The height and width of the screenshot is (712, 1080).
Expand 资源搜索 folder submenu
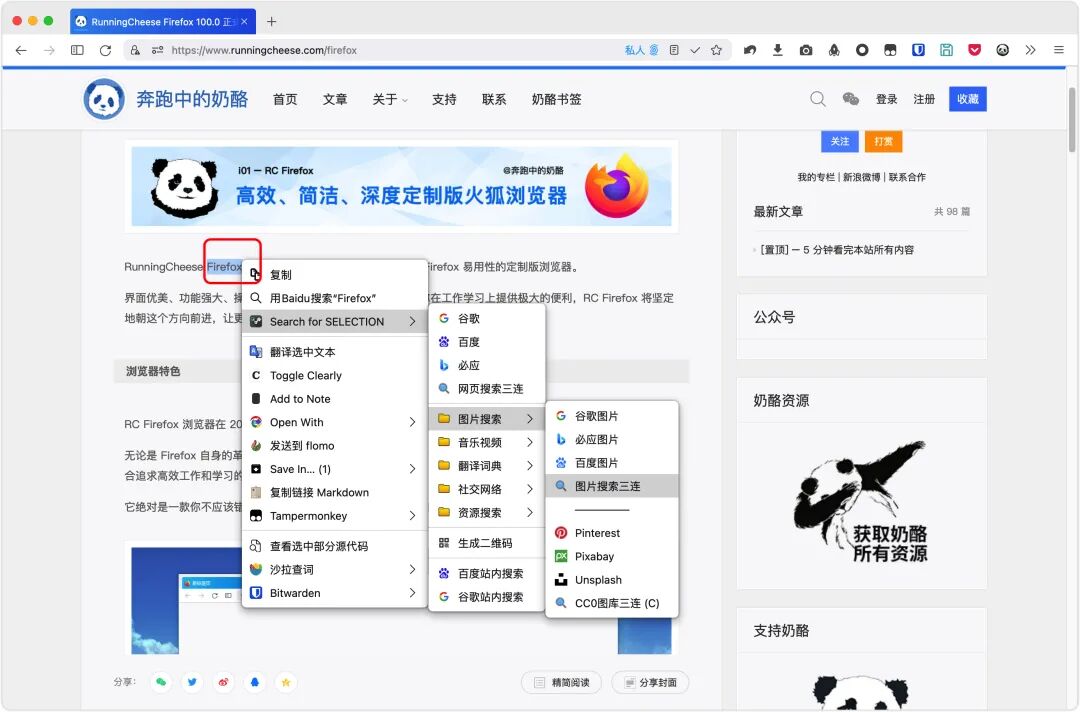pos(486,512)
